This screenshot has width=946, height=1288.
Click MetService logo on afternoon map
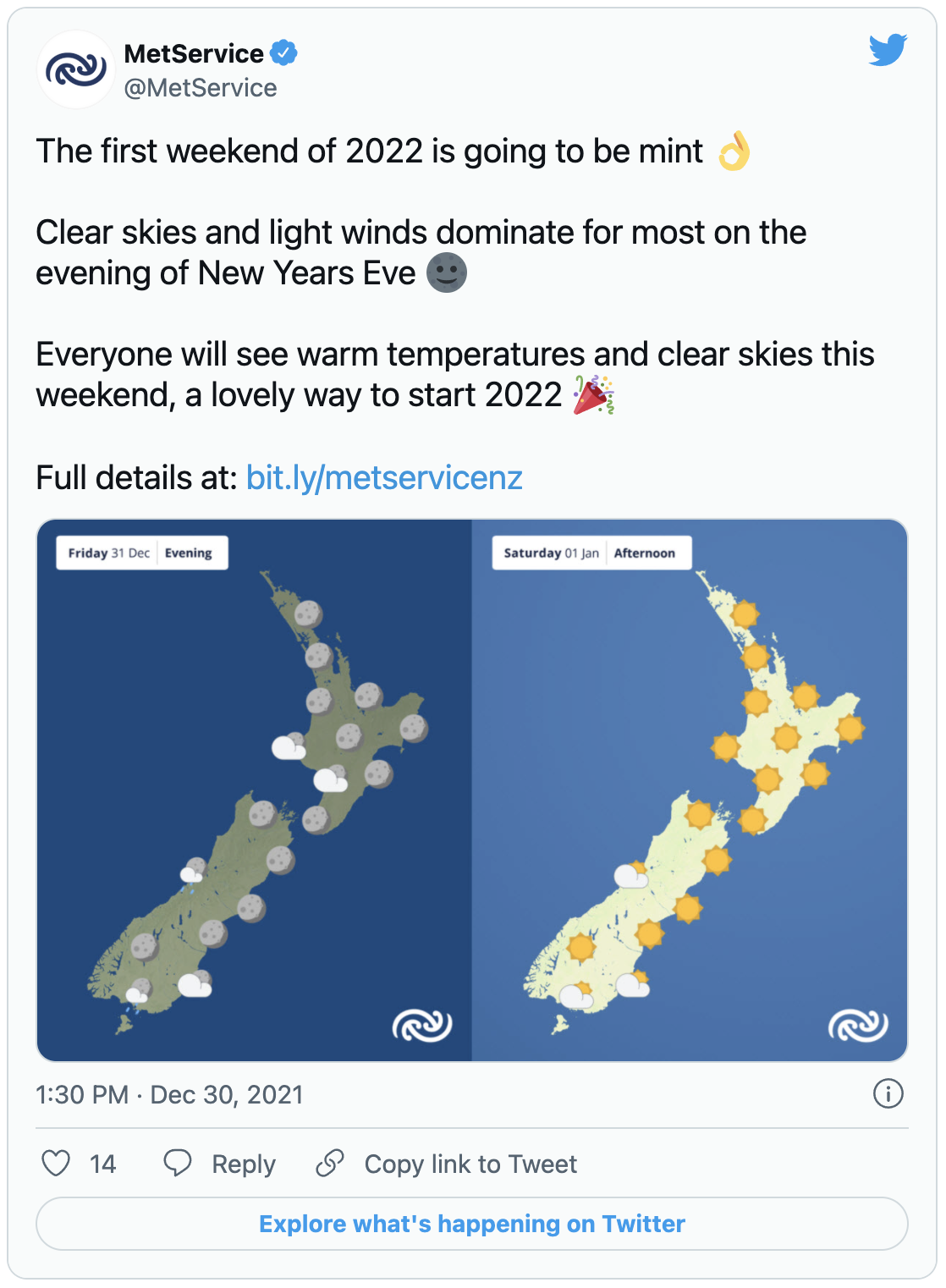pos(858,1025)
